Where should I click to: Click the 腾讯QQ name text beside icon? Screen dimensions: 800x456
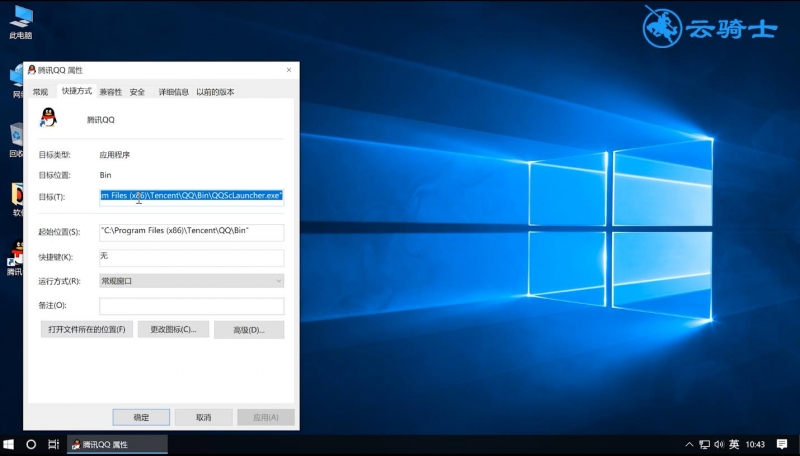pyautogui.click(x=101, y=120)
